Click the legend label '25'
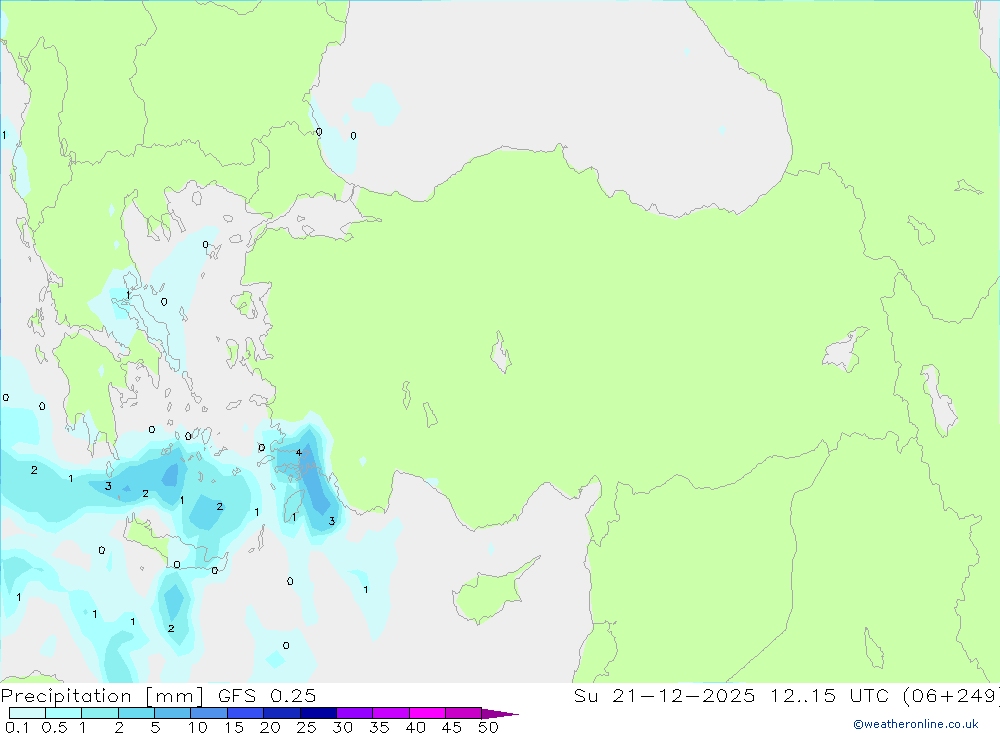Viewport: 1000px width, 733px height. click(x=306, y=727)
